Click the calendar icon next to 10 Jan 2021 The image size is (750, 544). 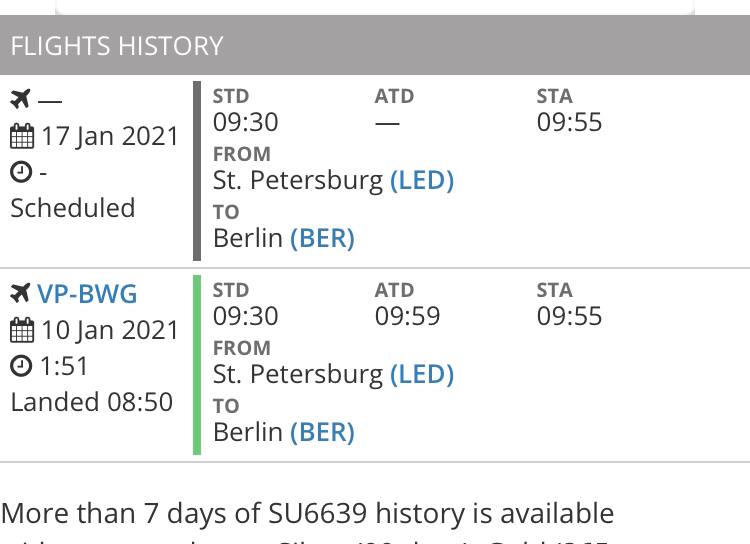pyautogui.click(x=22, y=330)
